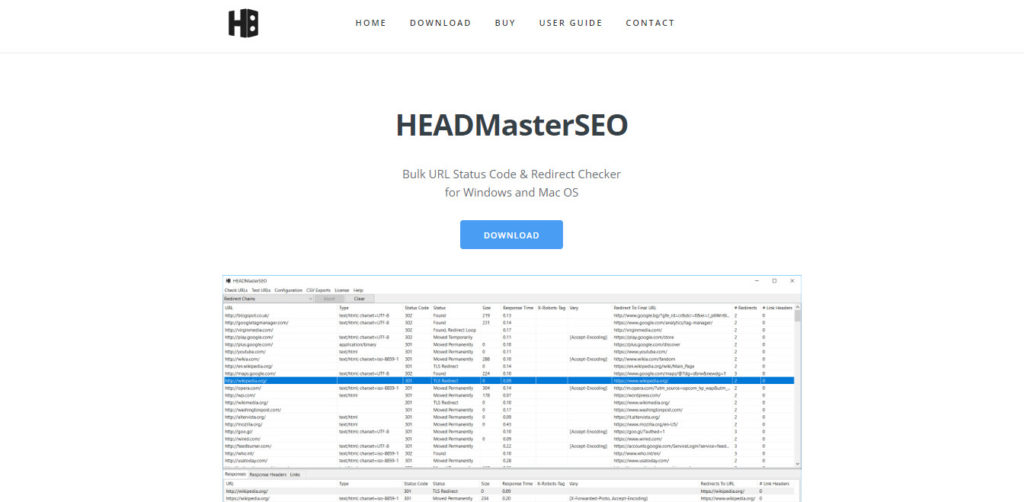Viewport: 1024px width, 502px height.
Task: Click https://www.youtube.com/ final URL cell
Action: 640,351
